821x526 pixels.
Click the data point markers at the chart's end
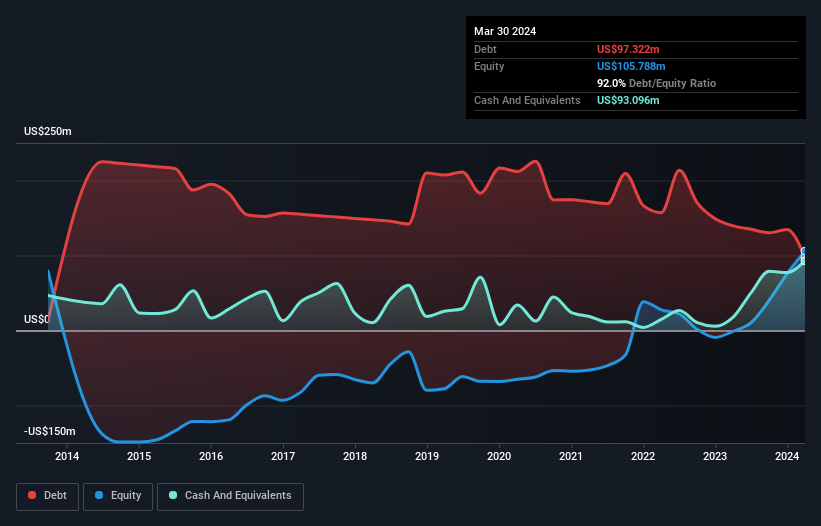pyautogui.click(x=804, y=256)
